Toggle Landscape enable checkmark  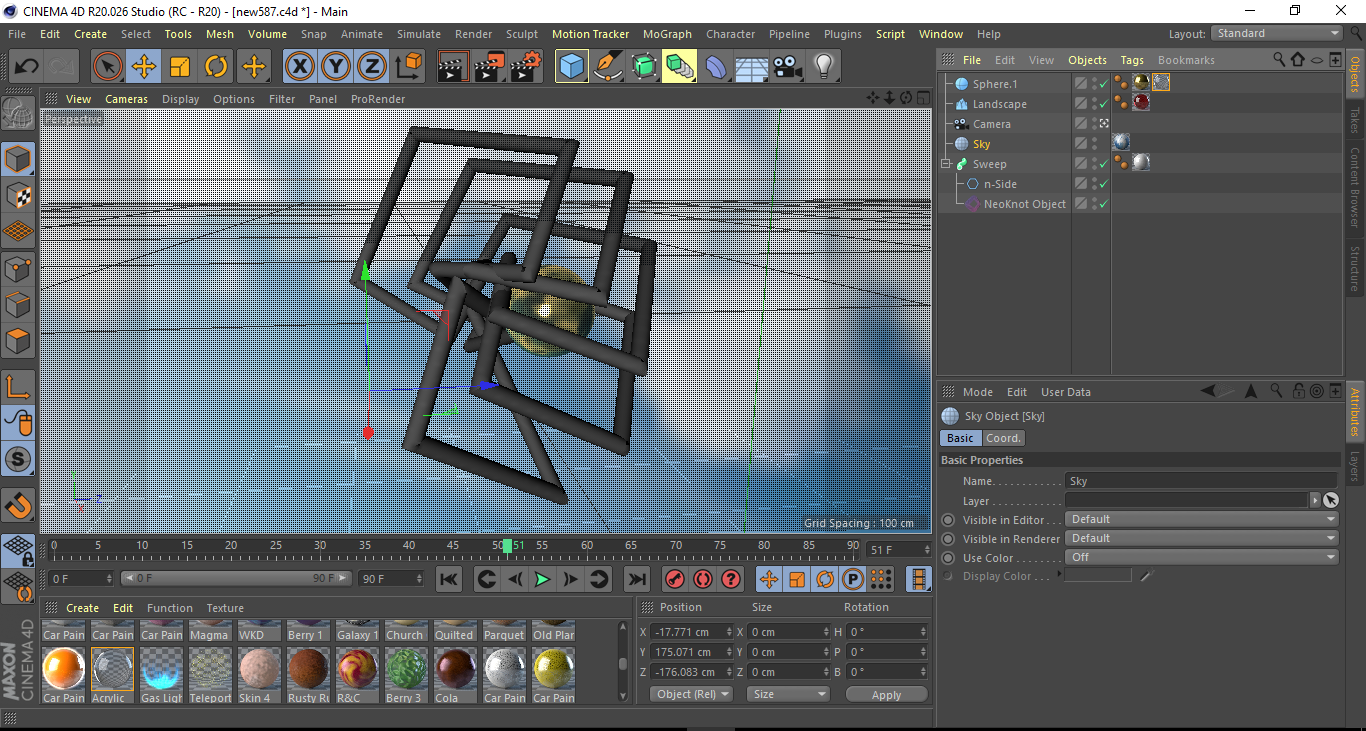pos(1104,104)
